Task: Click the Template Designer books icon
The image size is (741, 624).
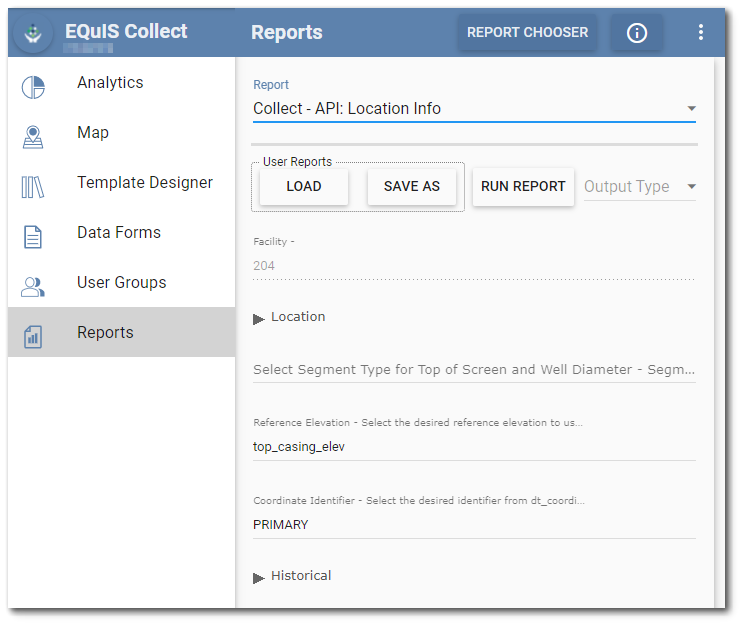Action: 33,187
